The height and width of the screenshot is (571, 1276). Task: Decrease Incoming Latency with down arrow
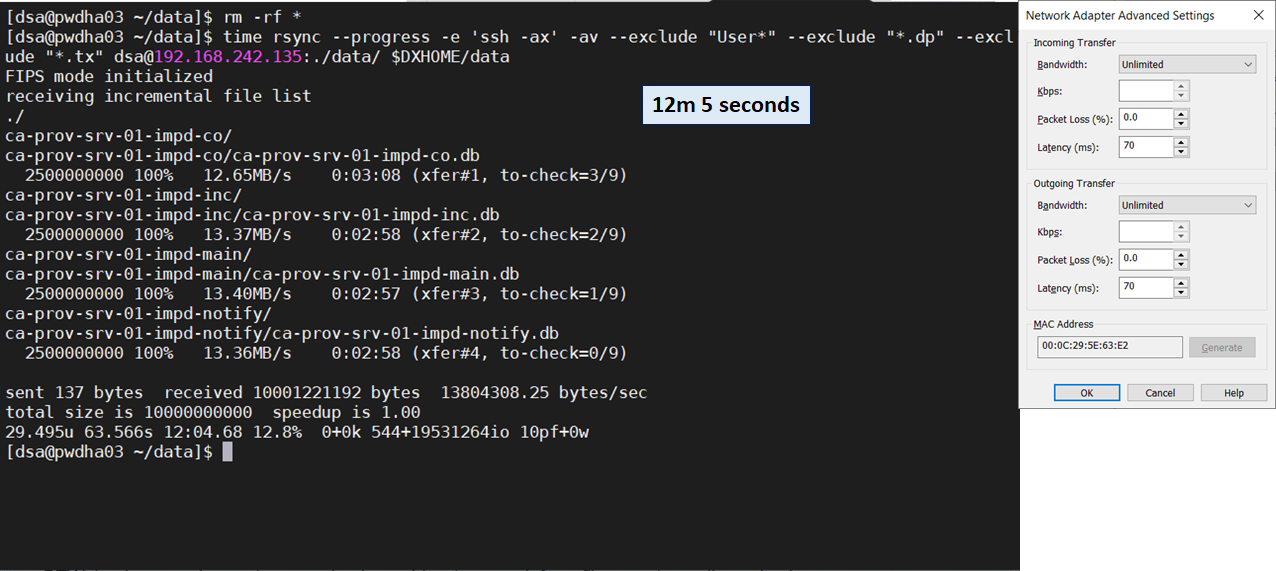pyautogui.click(x=1181, y=152)
